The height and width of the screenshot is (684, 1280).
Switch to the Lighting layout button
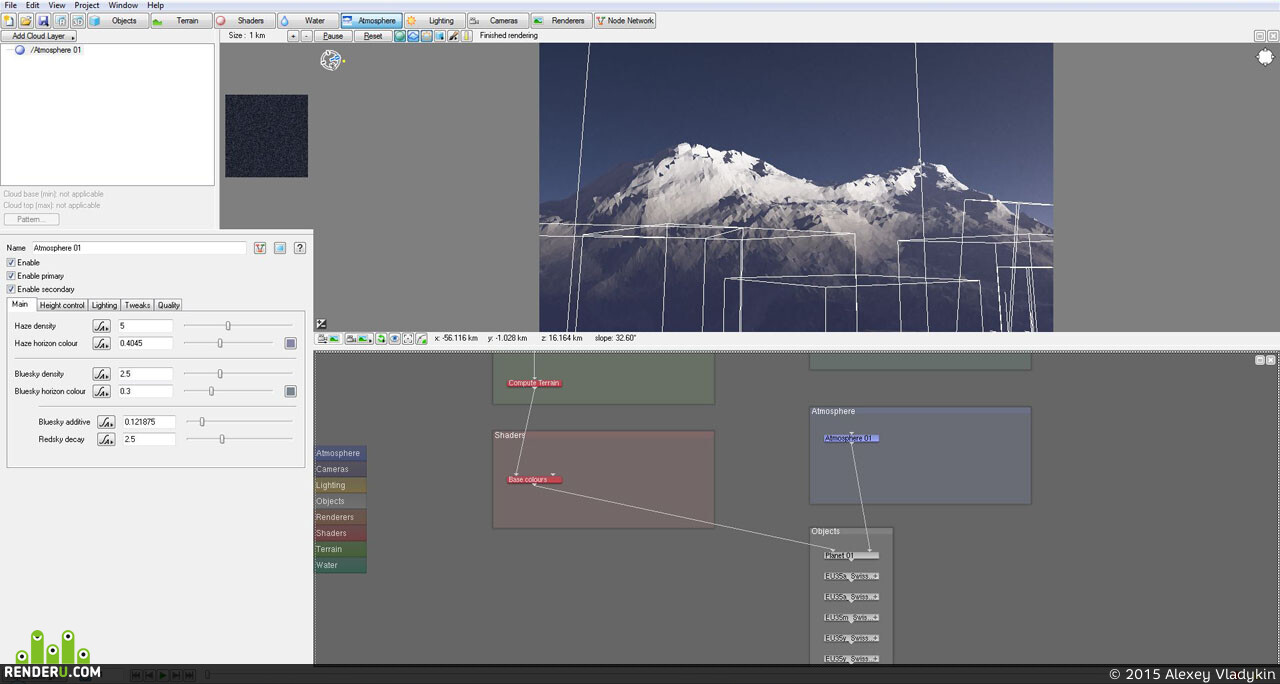tap(433, 21)
